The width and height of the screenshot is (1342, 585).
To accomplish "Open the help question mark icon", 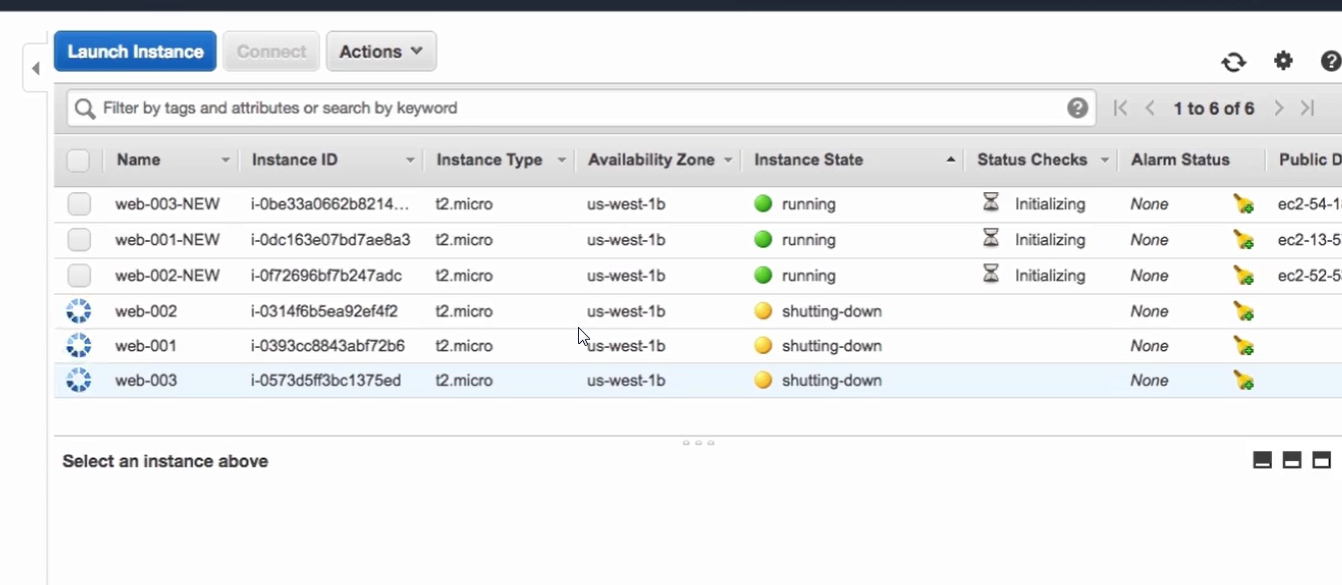I will coord(1331,61).
